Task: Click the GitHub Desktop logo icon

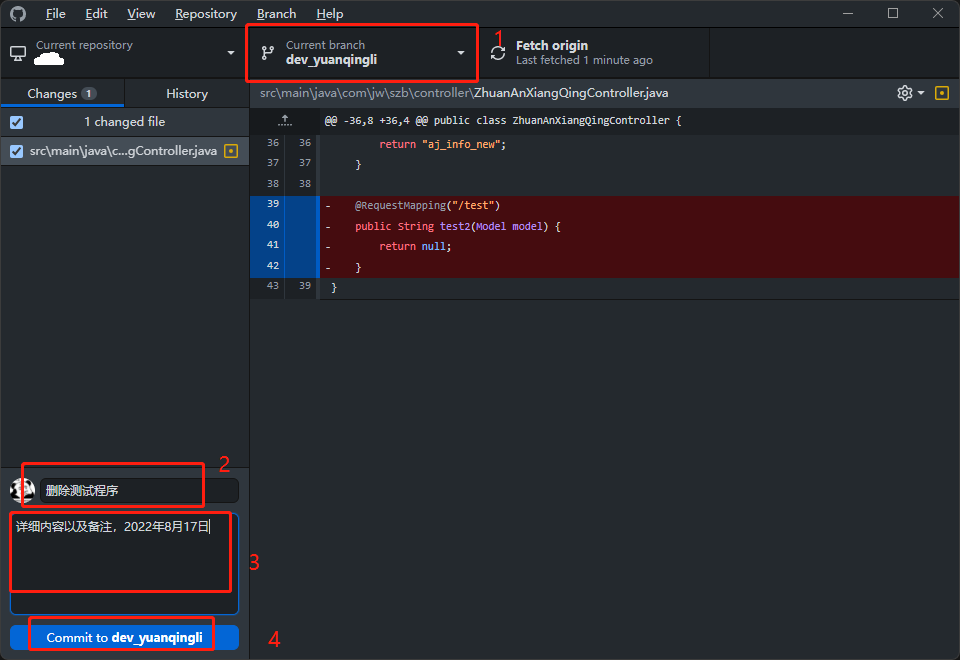Action: [18, 13]
